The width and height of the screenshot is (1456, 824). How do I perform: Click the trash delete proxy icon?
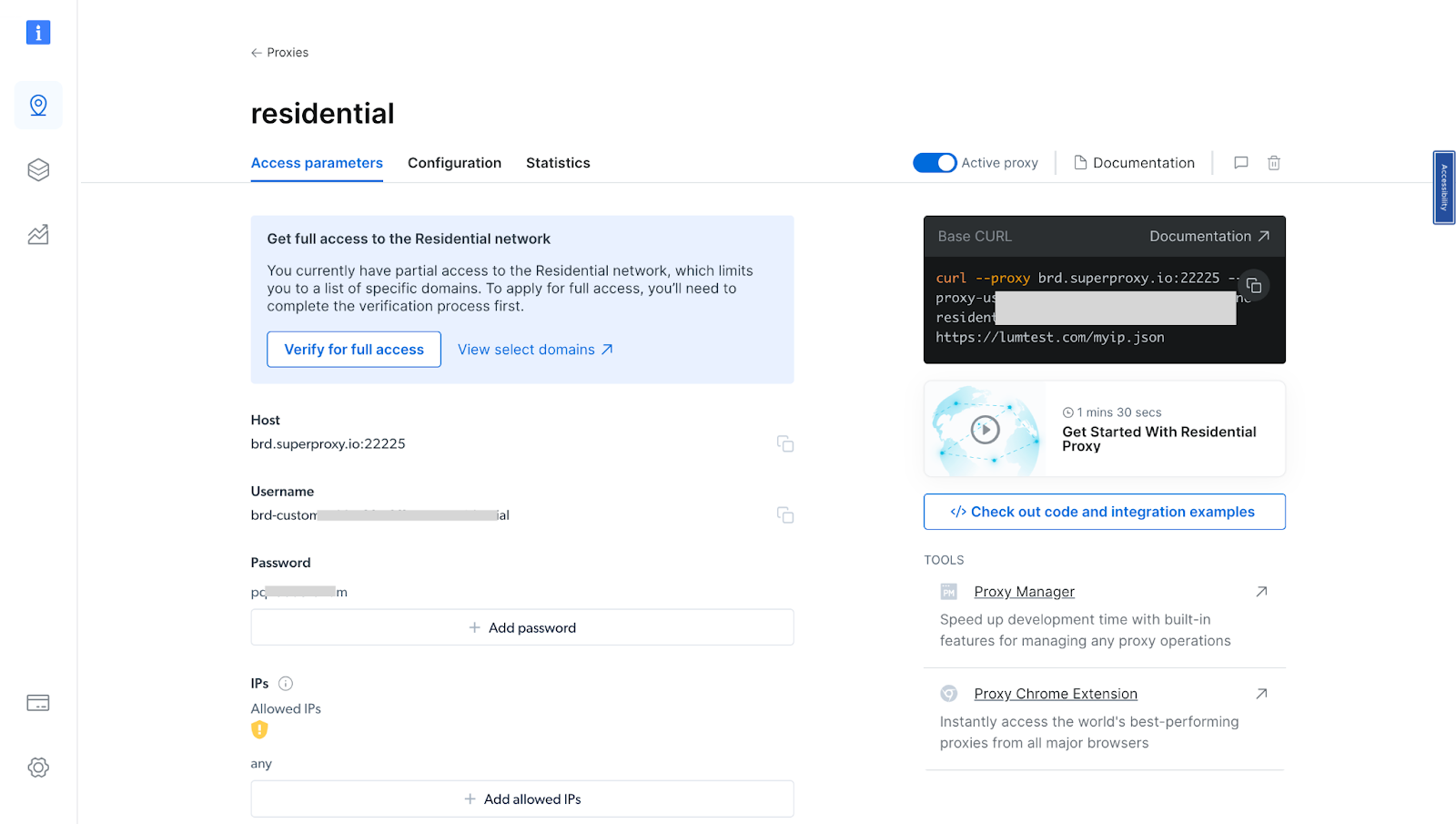(x=1274, y=163)
